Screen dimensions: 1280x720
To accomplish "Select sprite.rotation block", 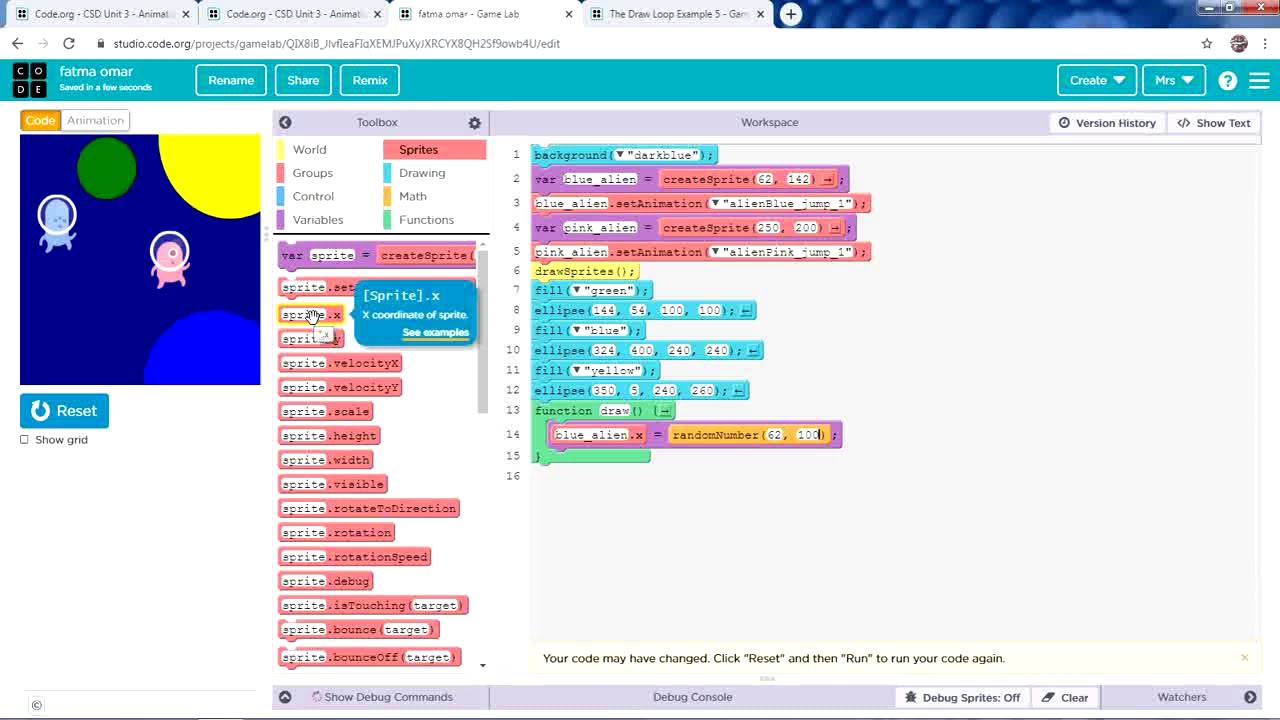I will [336, 532].
